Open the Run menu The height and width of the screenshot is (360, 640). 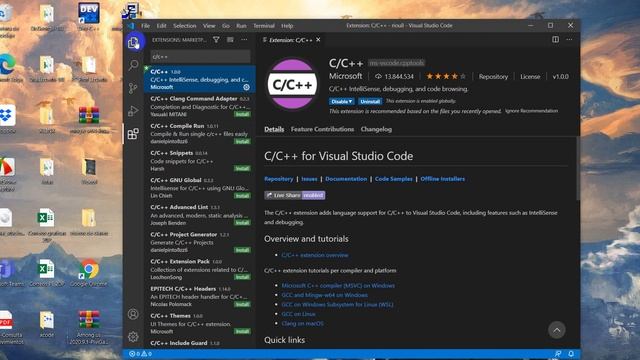[x=241, y=26]
